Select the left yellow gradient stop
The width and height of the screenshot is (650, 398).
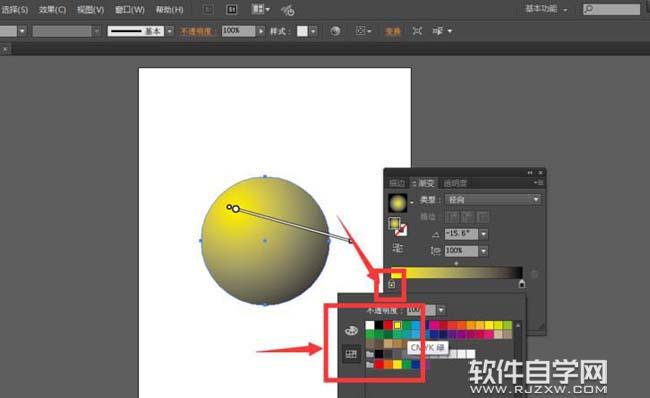pyautogui.click(x=391, y=284)
